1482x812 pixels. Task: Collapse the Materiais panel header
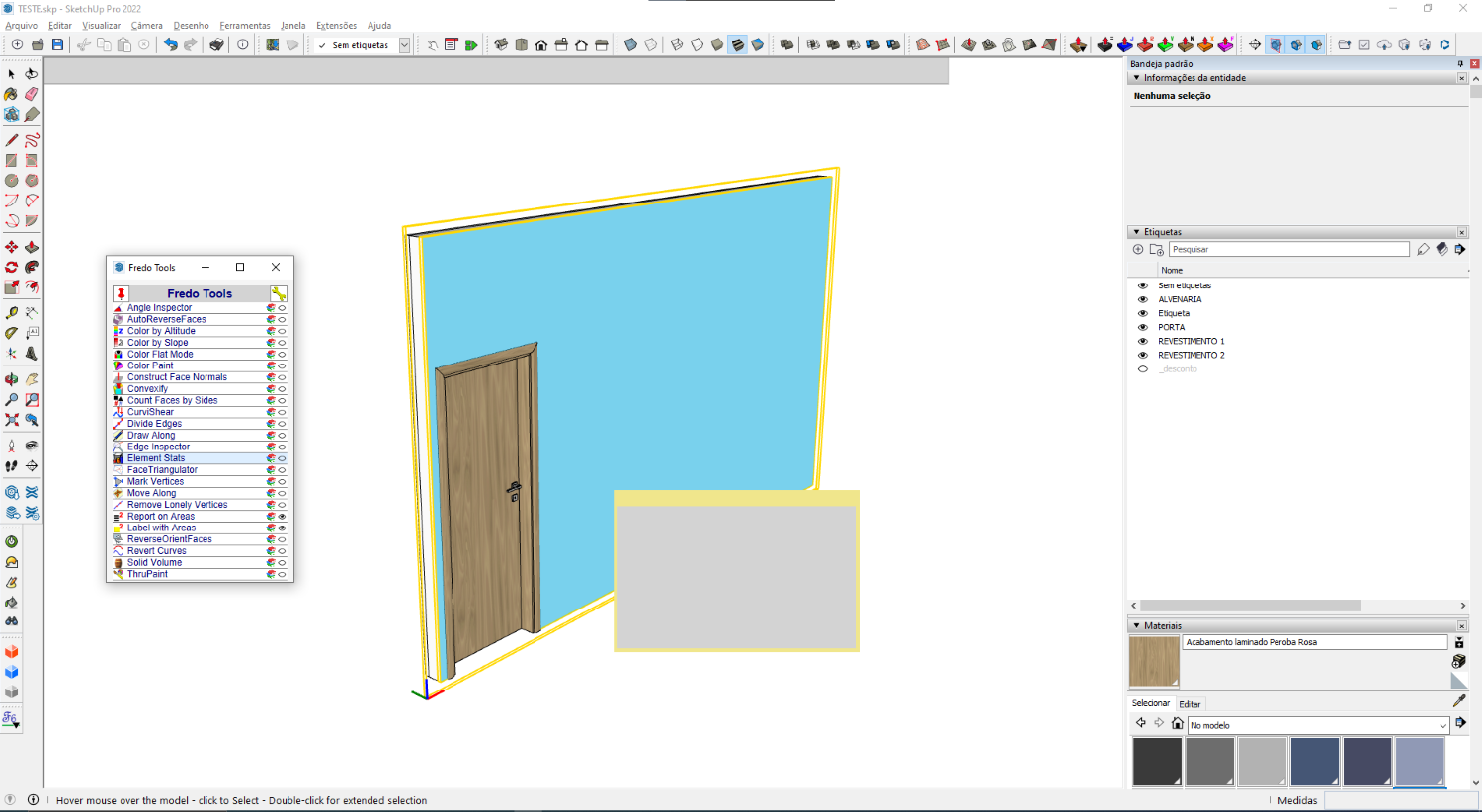1137,625
